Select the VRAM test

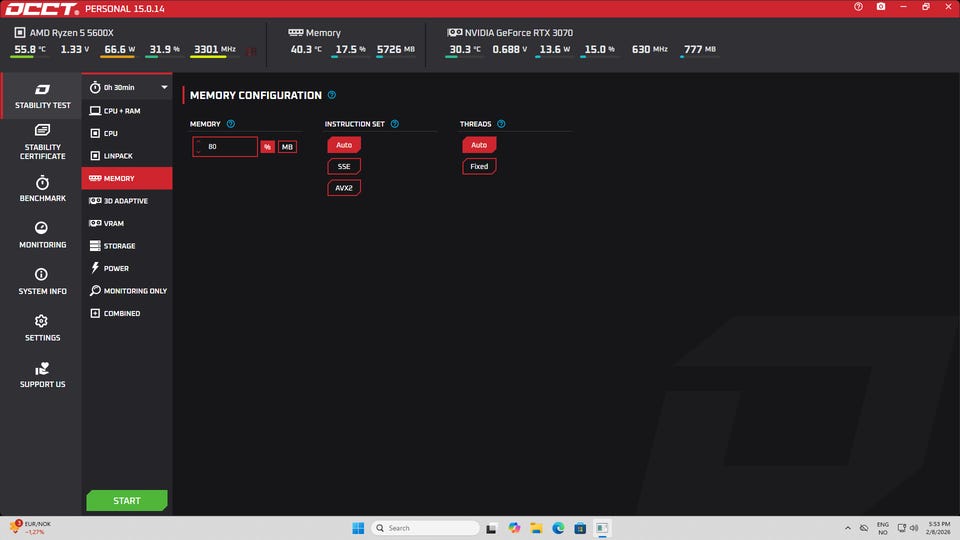tap(127, 223)
